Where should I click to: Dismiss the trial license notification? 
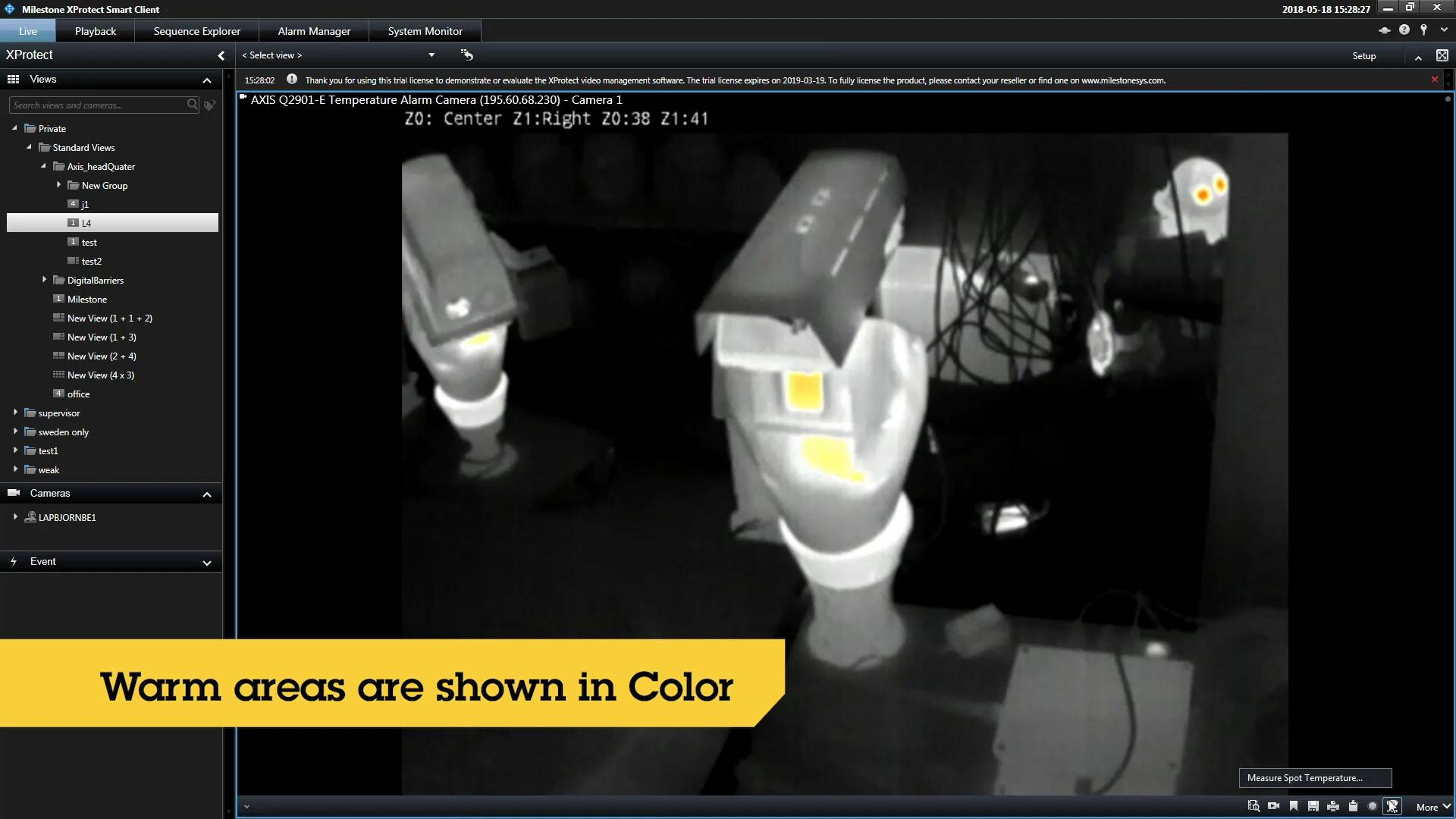click(1434, 80)
